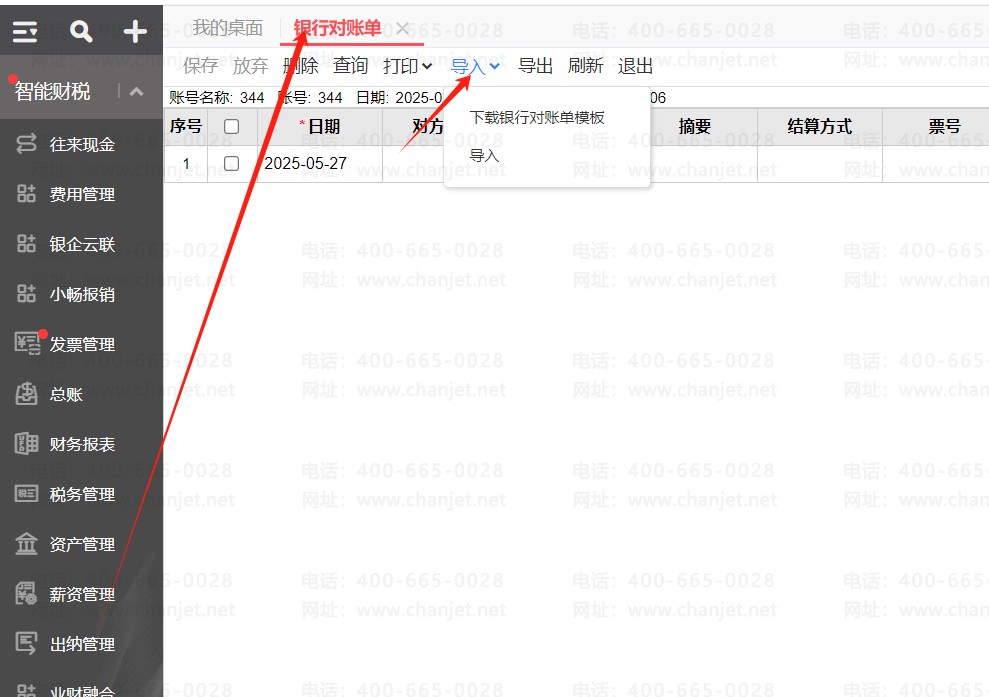Collapse the 智能财税 section chevron
989x697 pixels.
[x=137, y=92]
